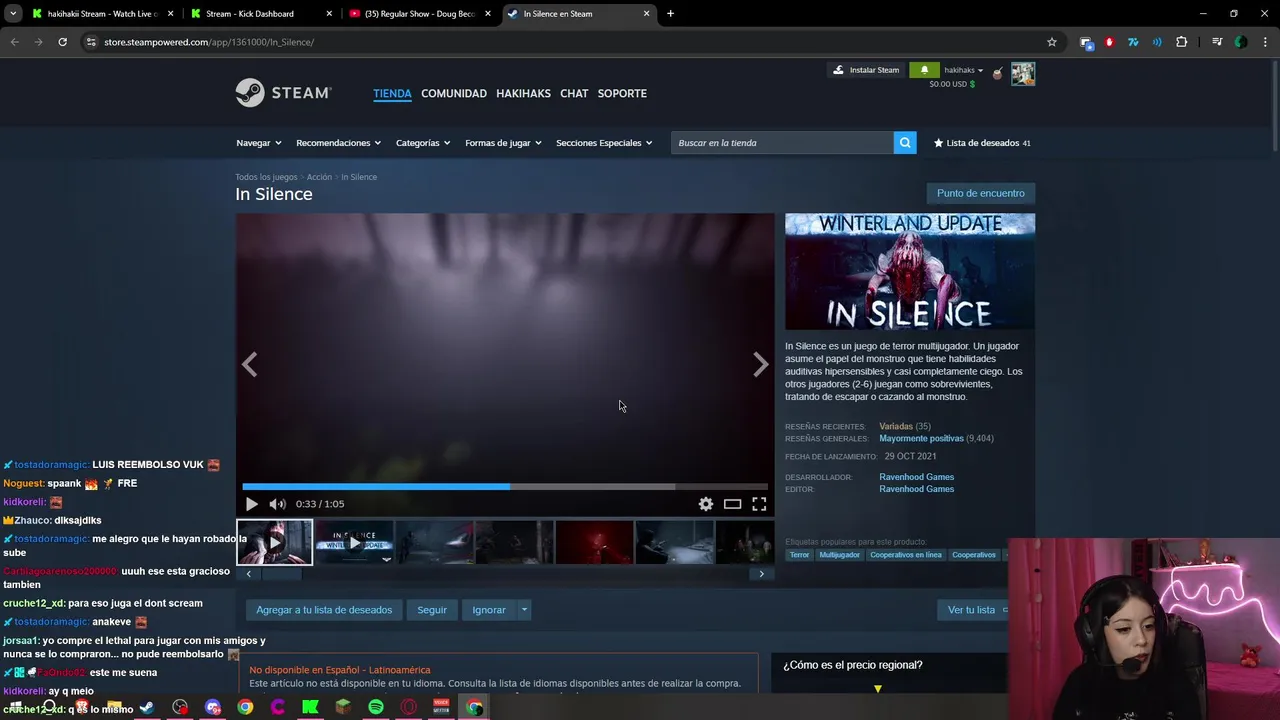Click Todos los juegos breadcrumb
This screenshot has width=1280, height=720.
point(266,177)
